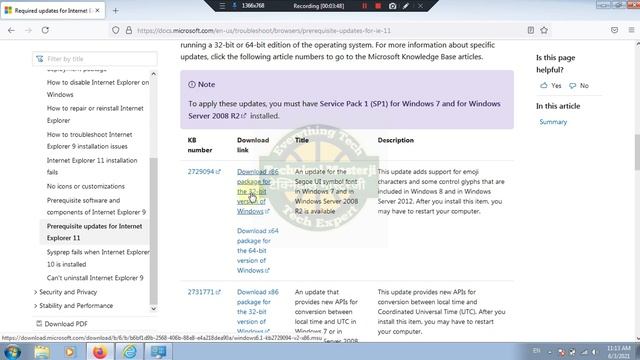This screenshot has width=640, height=360.
Task: Expand the Security and Privacy section
Action: [x=68, y=292]
